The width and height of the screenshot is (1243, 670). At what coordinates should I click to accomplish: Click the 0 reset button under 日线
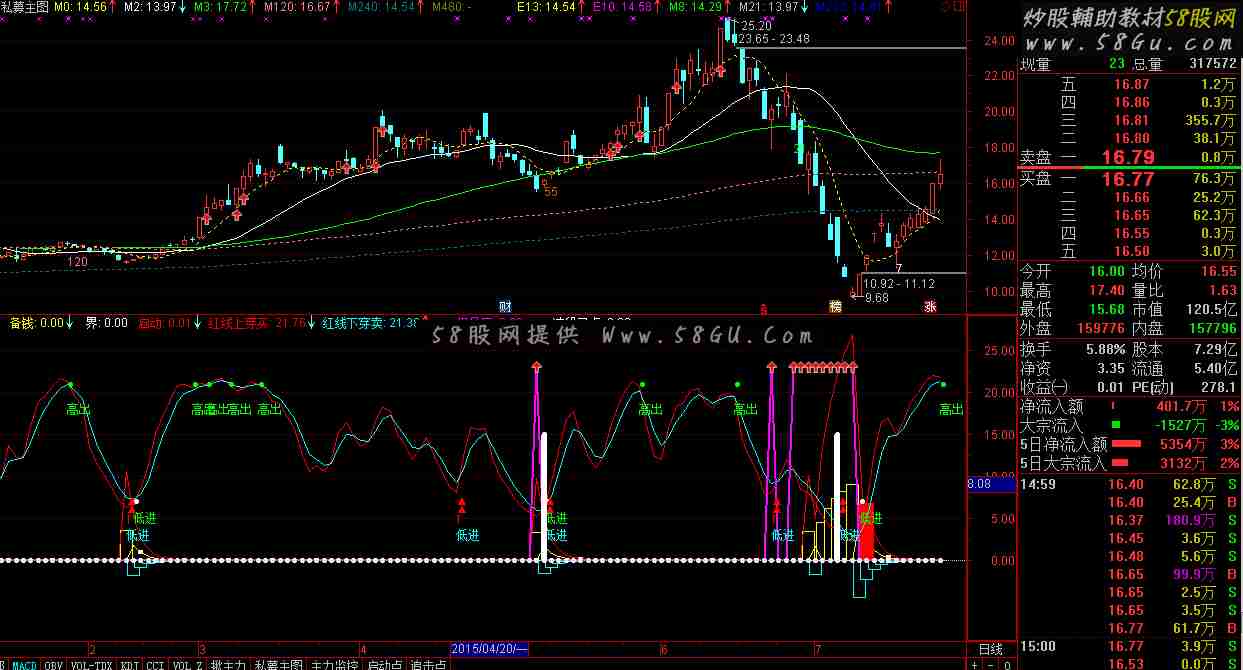point(1007,665)
